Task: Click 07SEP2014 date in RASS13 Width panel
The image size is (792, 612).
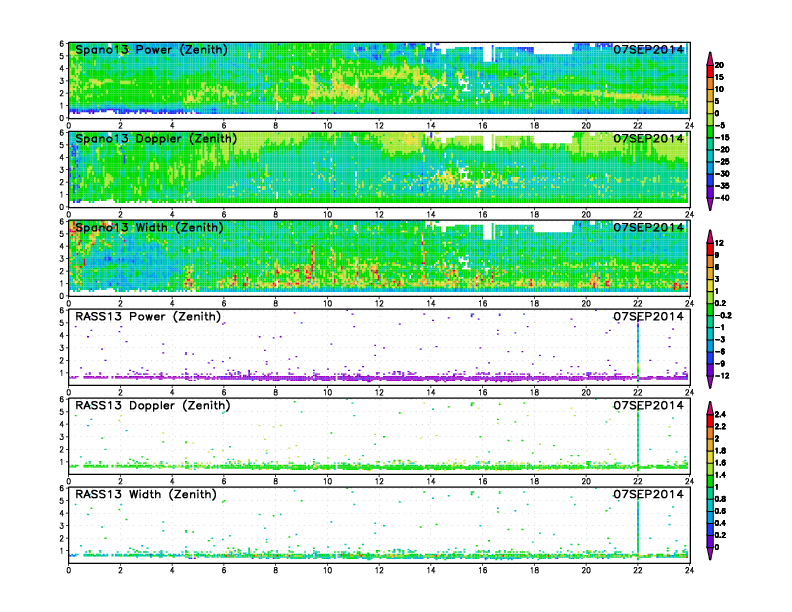Action: coord(649,494)
